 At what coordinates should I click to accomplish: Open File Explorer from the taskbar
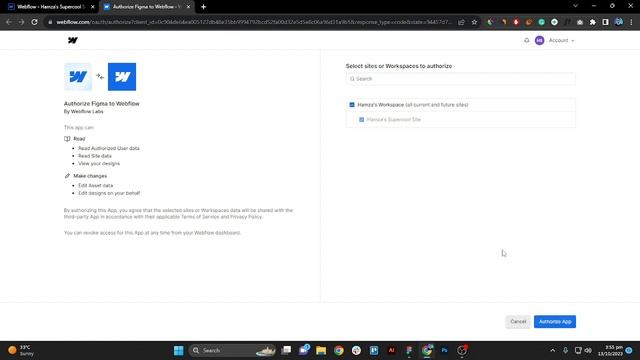[321, 350]
